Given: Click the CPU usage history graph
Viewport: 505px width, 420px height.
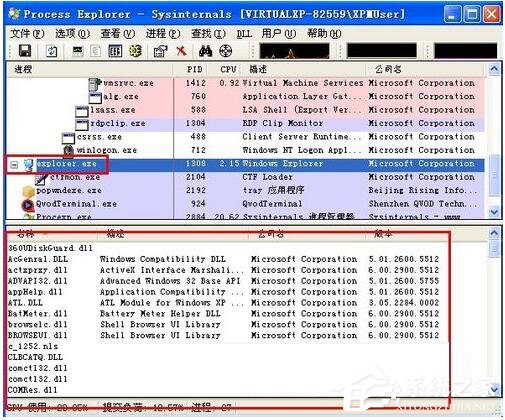Looking at the screenshot, I should pyautogui.click(x=295, y=51).
